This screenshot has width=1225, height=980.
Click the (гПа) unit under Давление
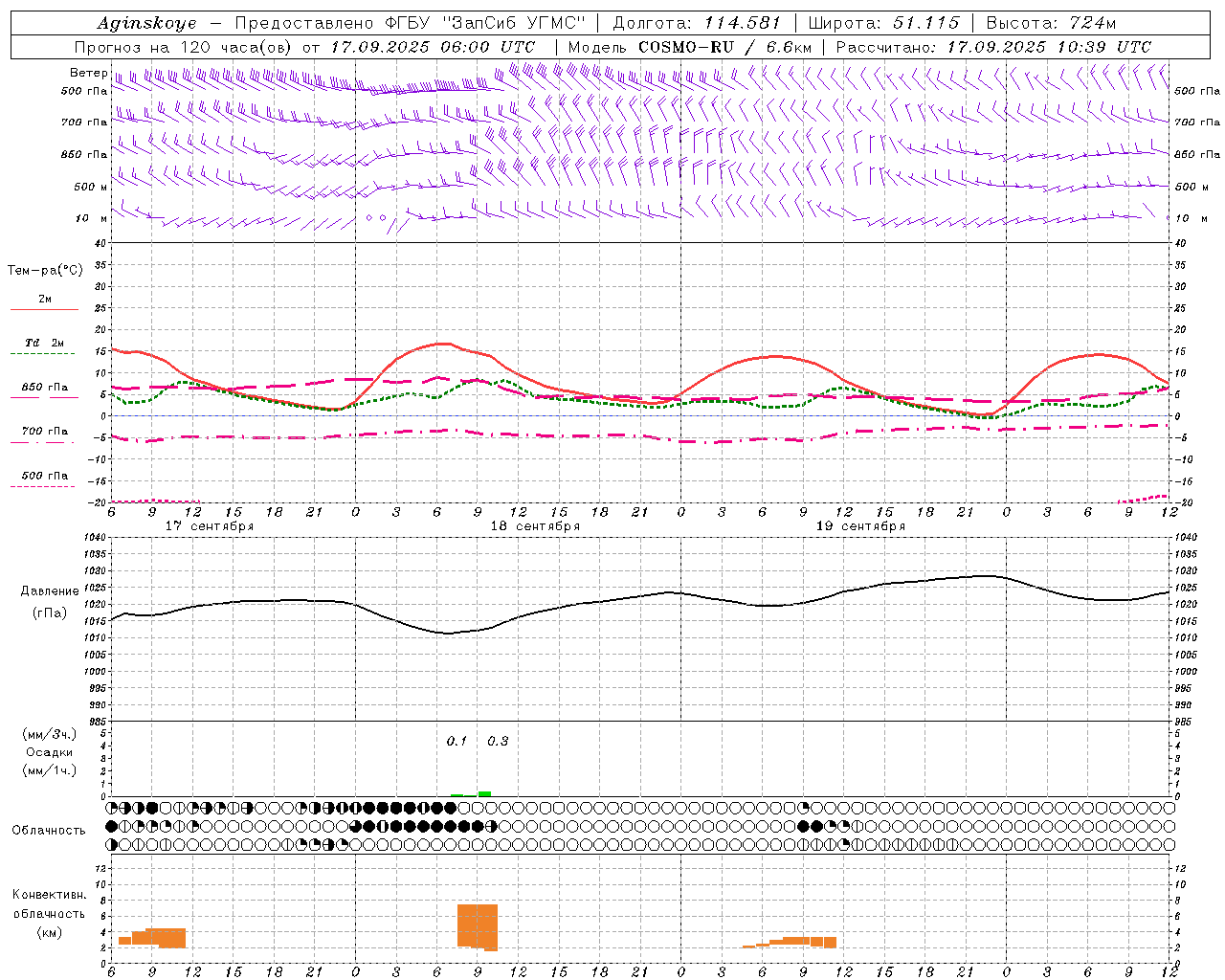tap(50, 613)
